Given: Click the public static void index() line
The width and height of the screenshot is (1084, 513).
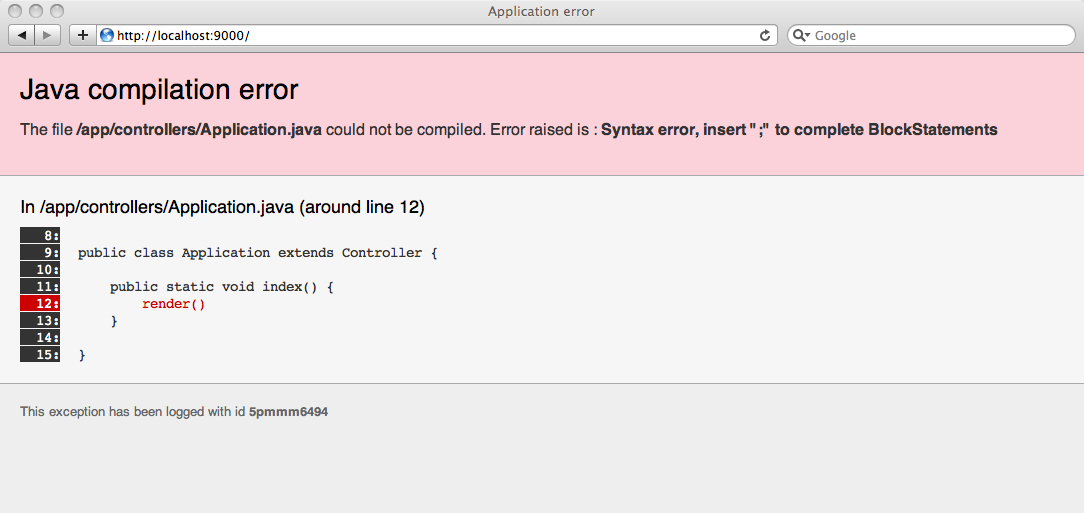Looking at the screenshot, I should pos(221,287).
